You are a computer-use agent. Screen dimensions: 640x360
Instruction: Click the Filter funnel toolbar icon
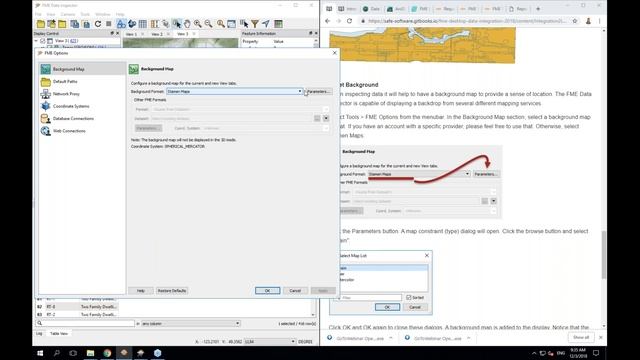point(255,24)
